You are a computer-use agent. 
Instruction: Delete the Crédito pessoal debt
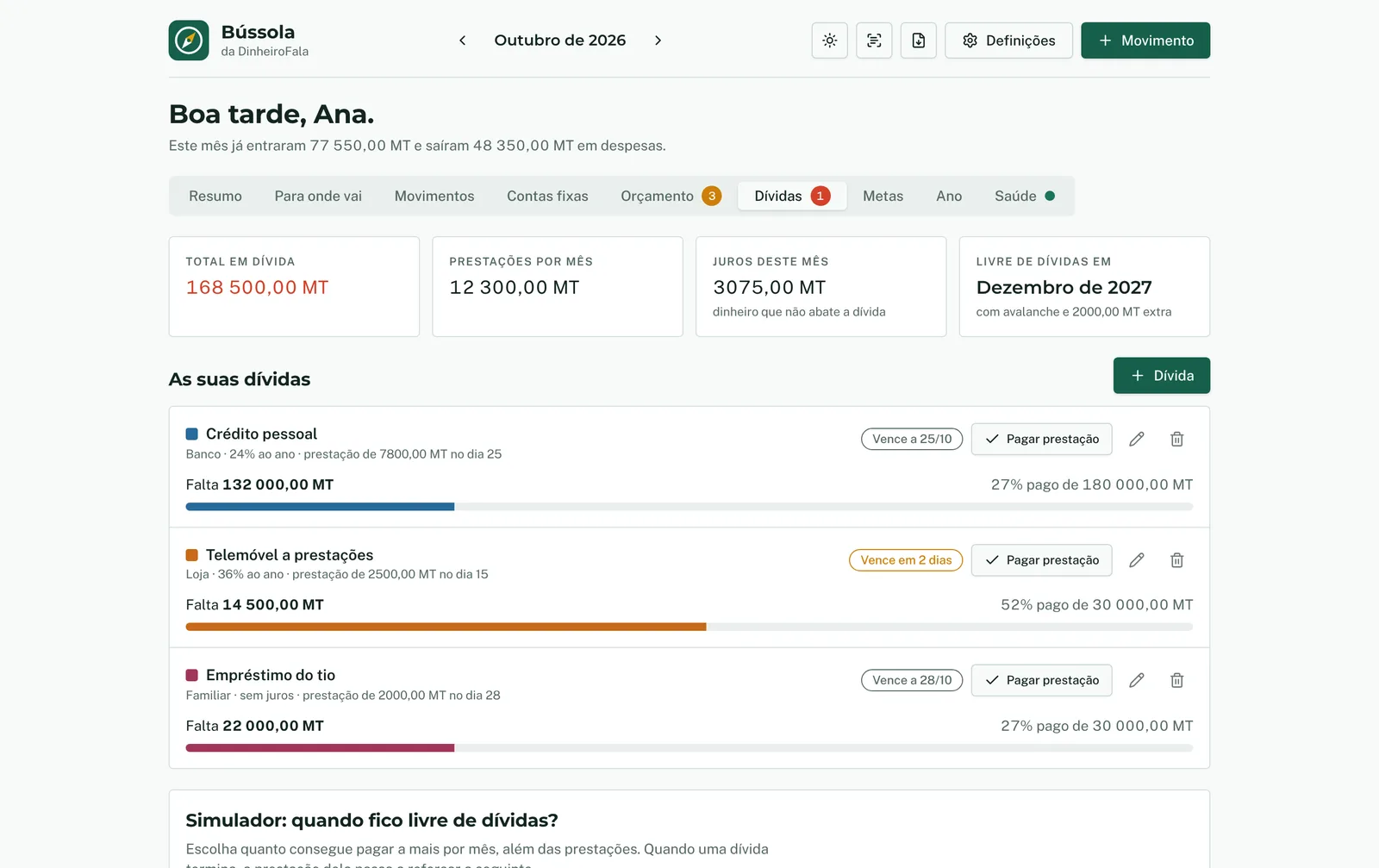click(1176, 439)
